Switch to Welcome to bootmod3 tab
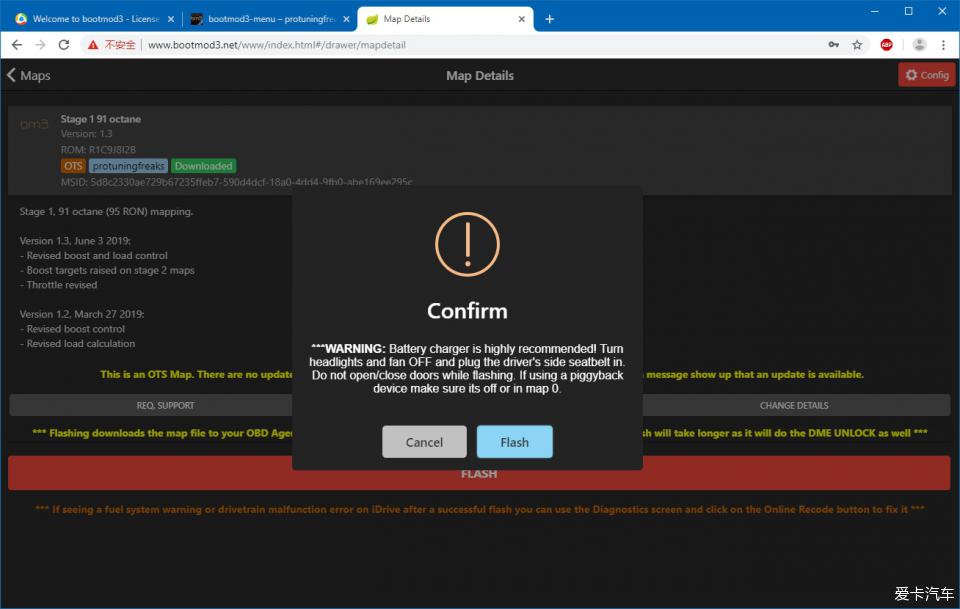This screenshot has width=960, height=609. (88, 19)
